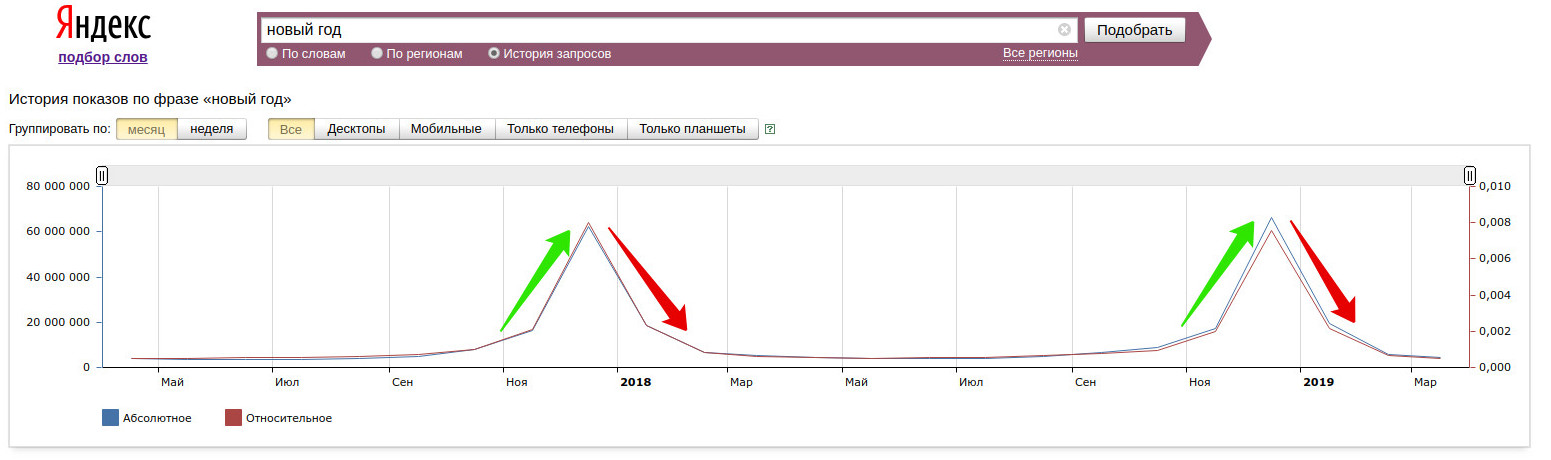
Task: Click the left range slider handle
Action: click(x=102, y=176)
